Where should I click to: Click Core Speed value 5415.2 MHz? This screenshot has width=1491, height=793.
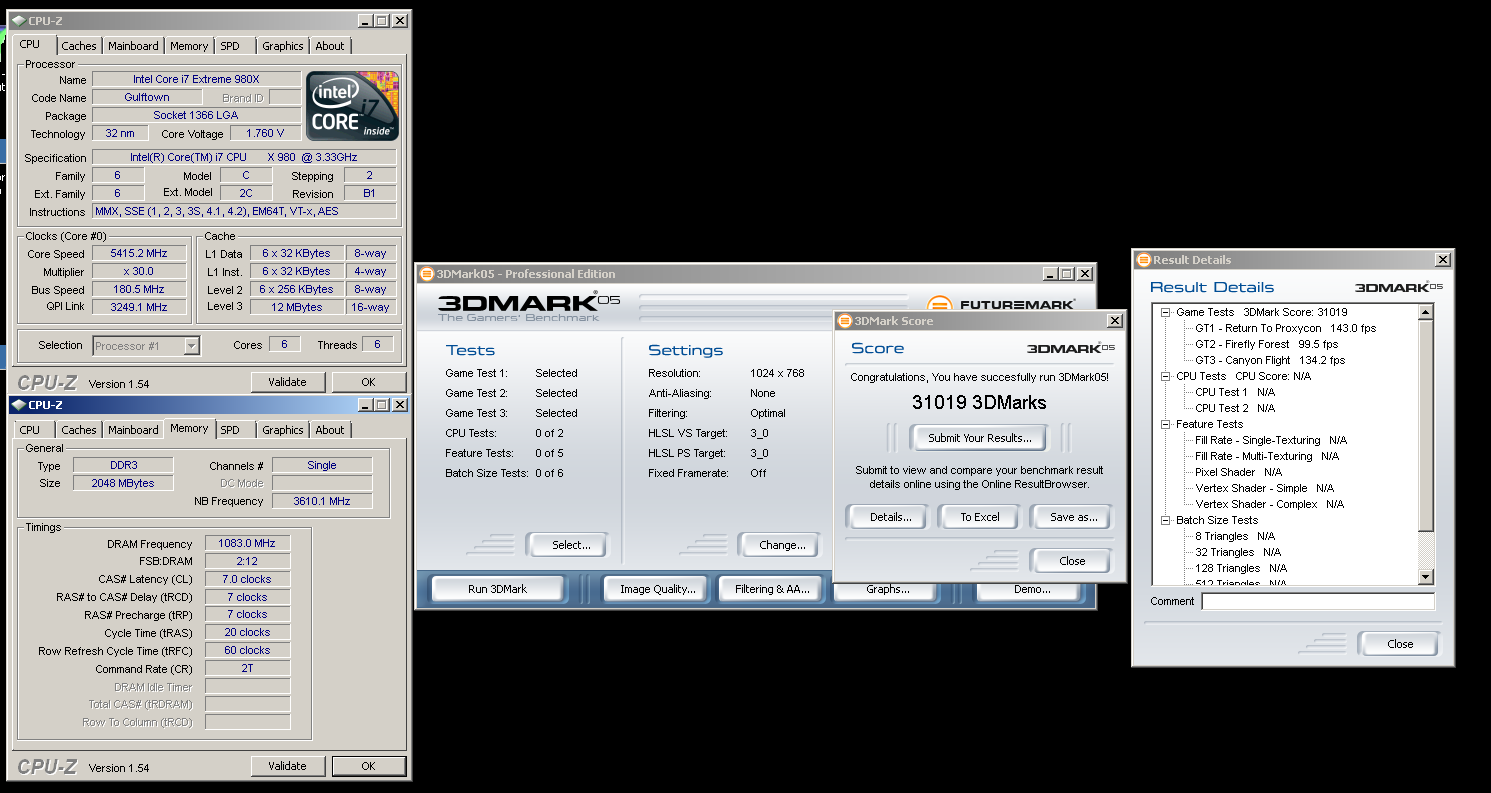[x=139, y=254]
